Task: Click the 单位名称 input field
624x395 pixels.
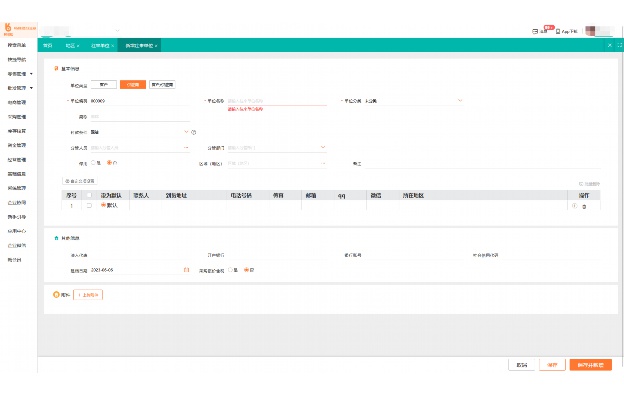Action: [277, 101]
